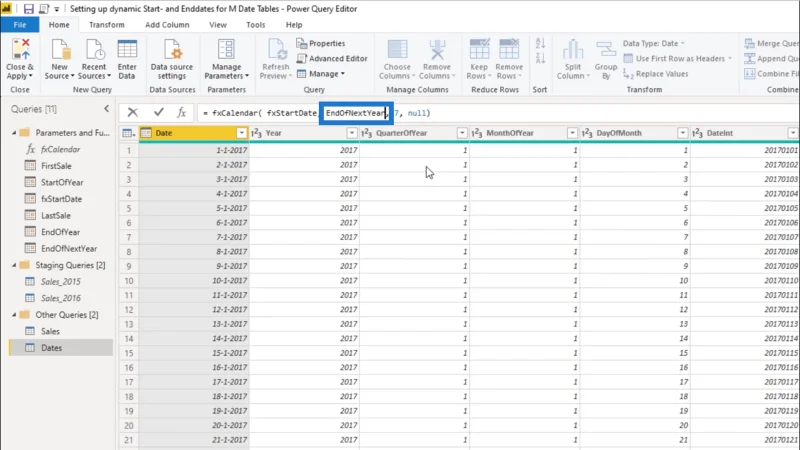Screen dimensions: 800x450
Task: Switch to the View tab
Action: 218,24
